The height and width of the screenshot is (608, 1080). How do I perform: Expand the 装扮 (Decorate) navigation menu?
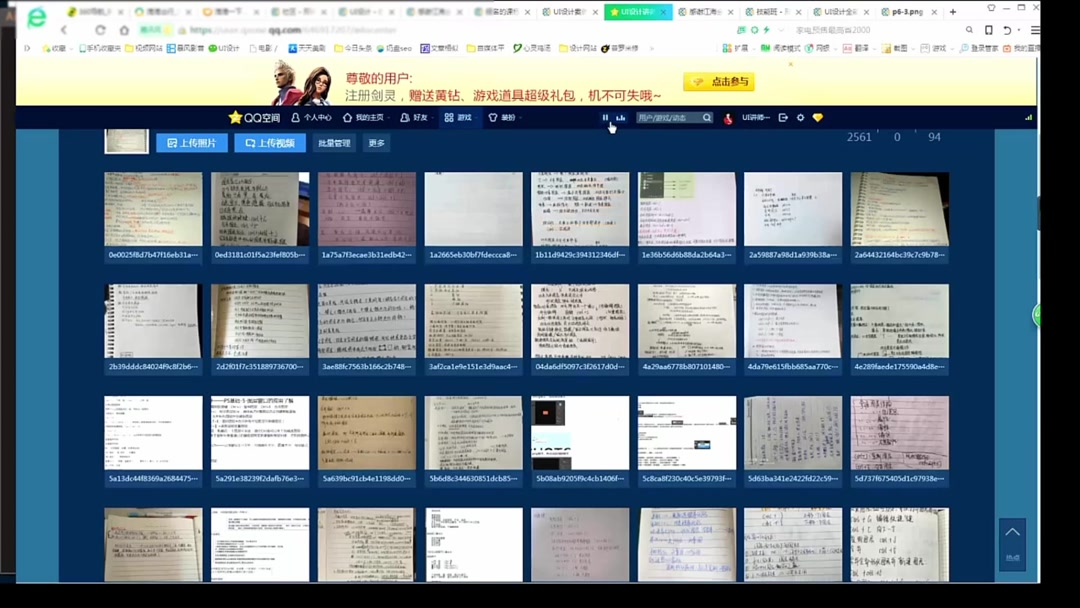505,117
